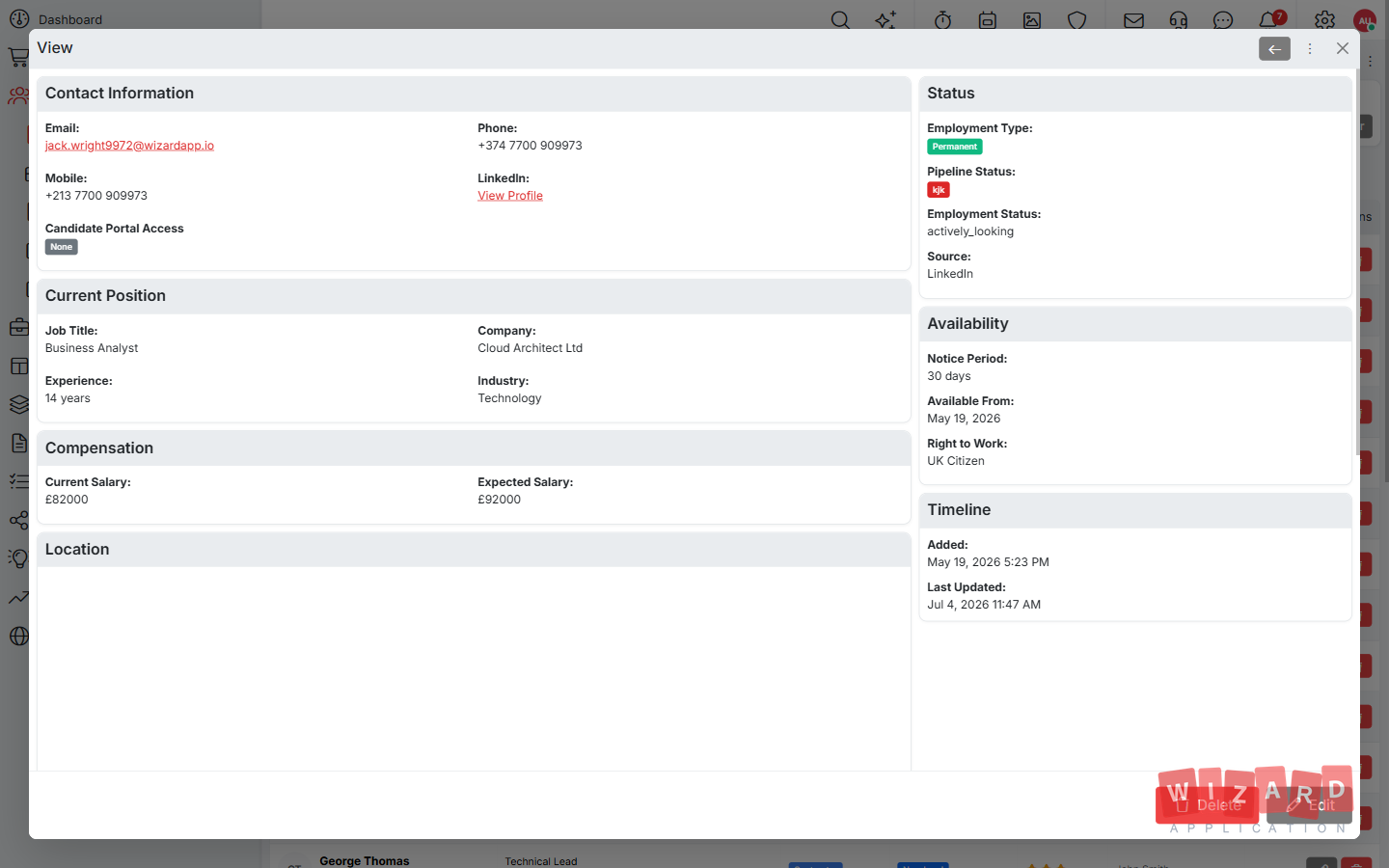Image resolution: width=1389 pixels, height=868 pixels.
Task: Click Cloud Architect Ltd company value
Action: (x=530, y=348)
